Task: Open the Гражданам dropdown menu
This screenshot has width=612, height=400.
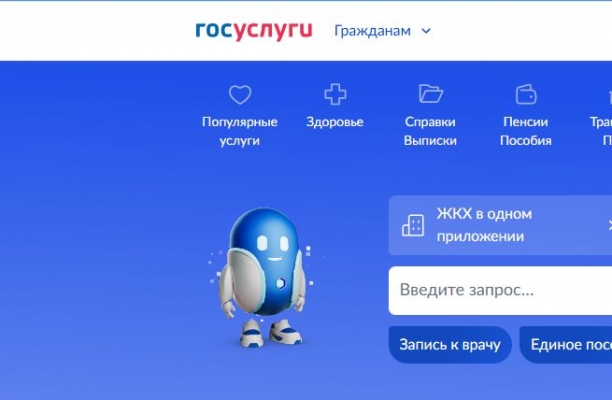Action: coord(382,31)
